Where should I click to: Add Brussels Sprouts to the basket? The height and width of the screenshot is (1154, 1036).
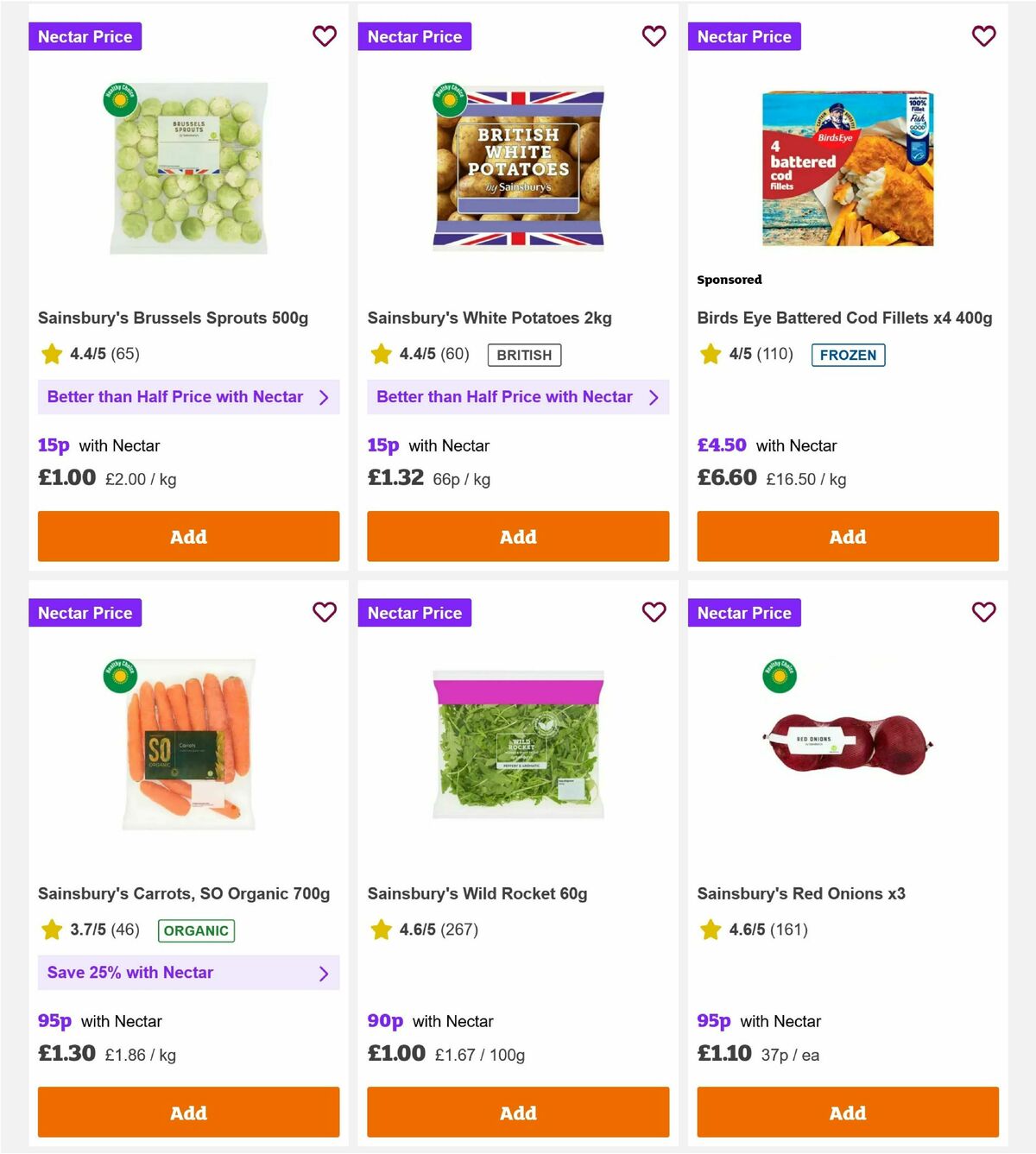click(188, 536)
